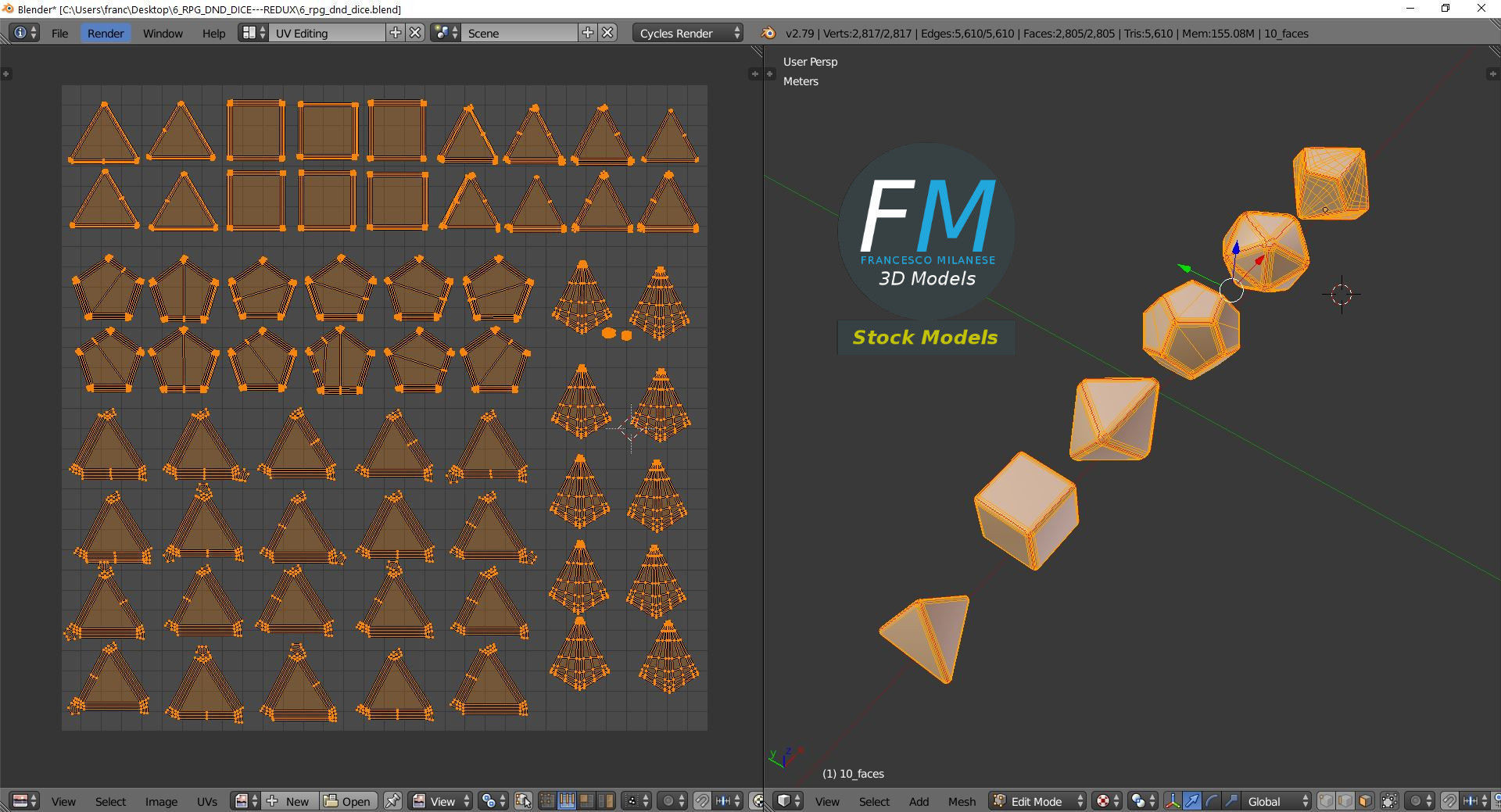Open the Cycles Render engine dropdown
This screenshot has width=1501, height=812.
tap(688, 33)
